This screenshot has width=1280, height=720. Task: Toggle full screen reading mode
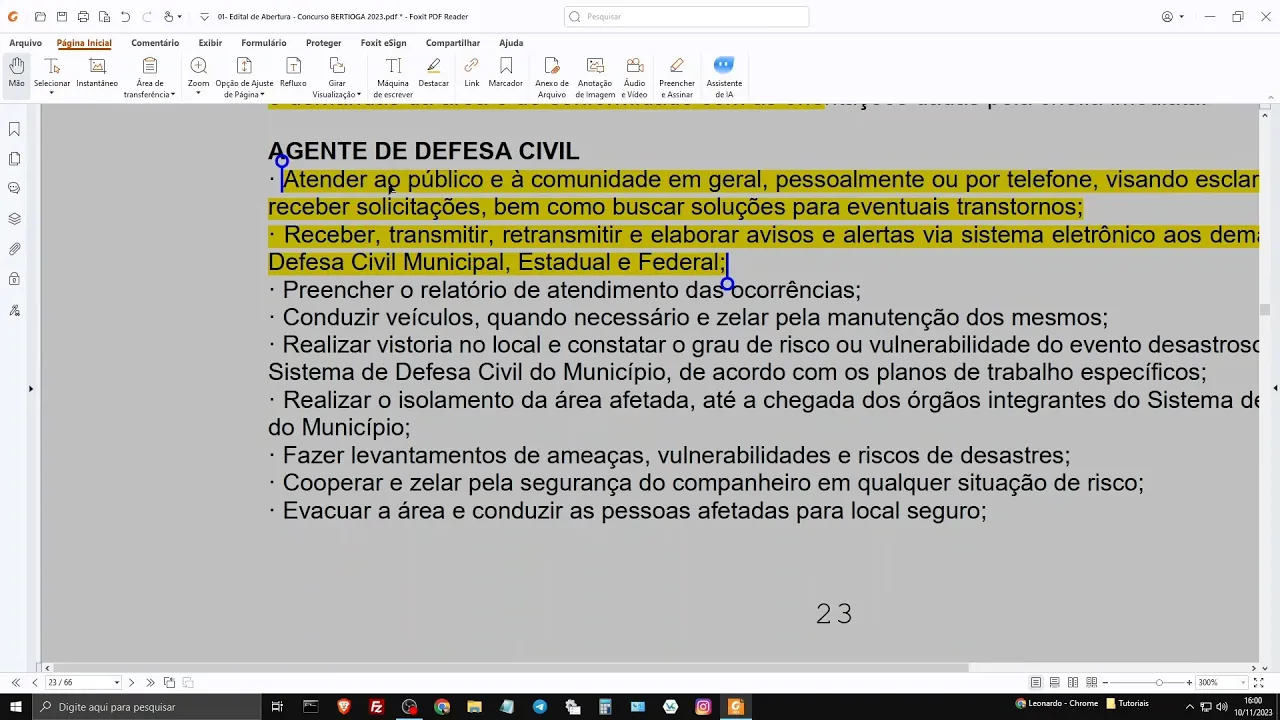coord(1259,682)
